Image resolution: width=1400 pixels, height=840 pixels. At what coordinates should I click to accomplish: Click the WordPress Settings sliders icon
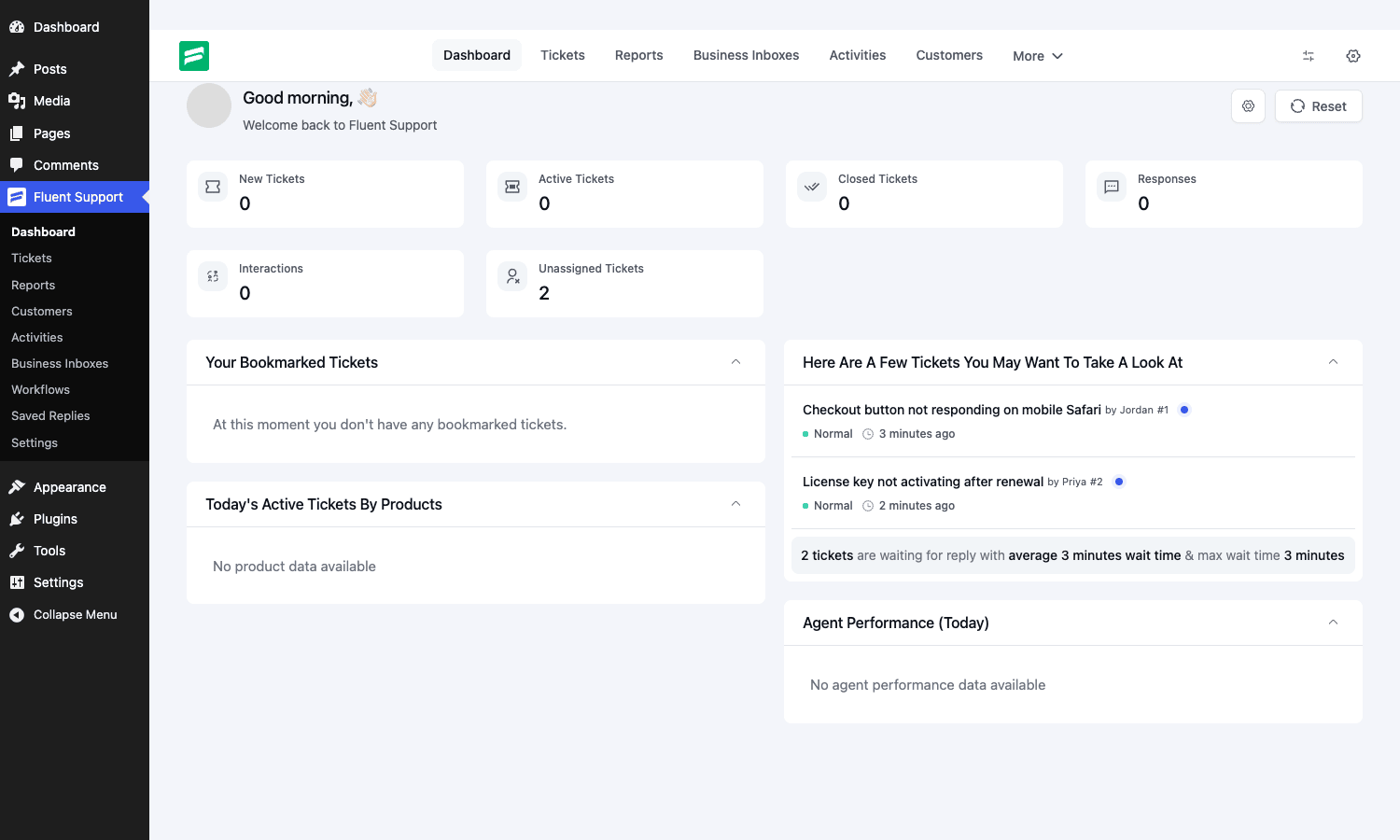coord(17,582)
